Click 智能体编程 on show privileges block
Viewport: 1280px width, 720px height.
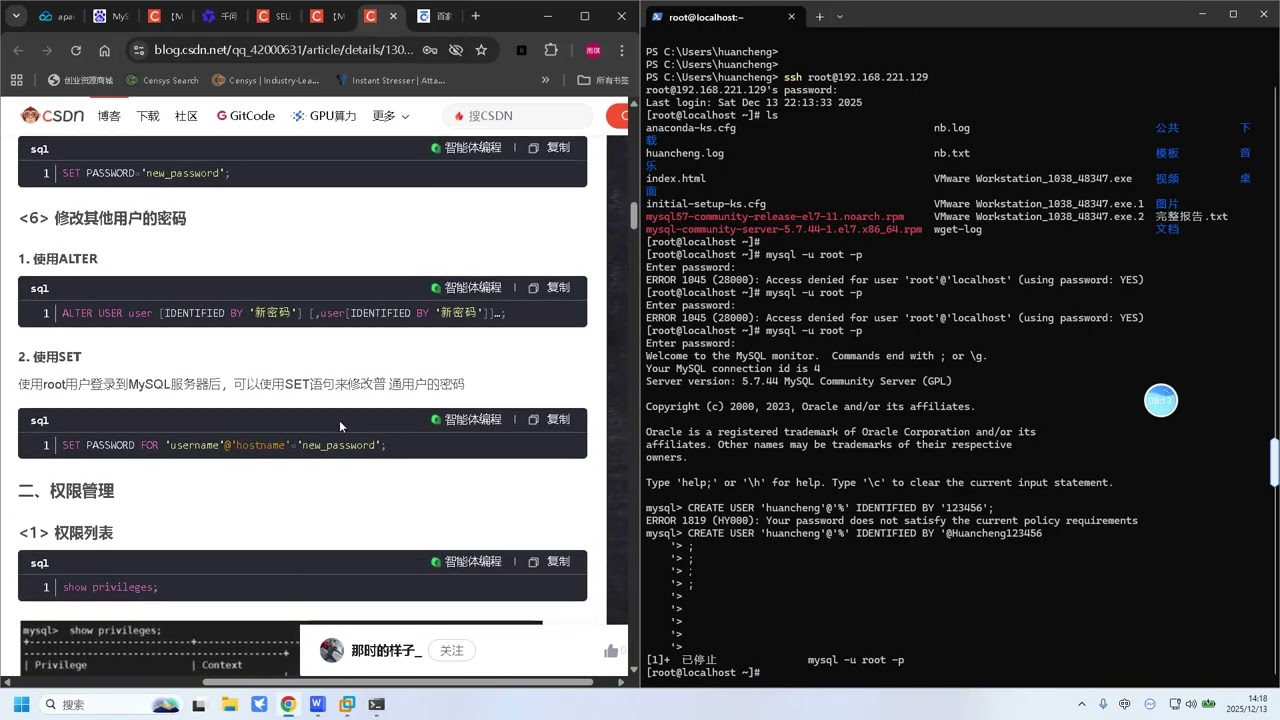tap(466, 562)
